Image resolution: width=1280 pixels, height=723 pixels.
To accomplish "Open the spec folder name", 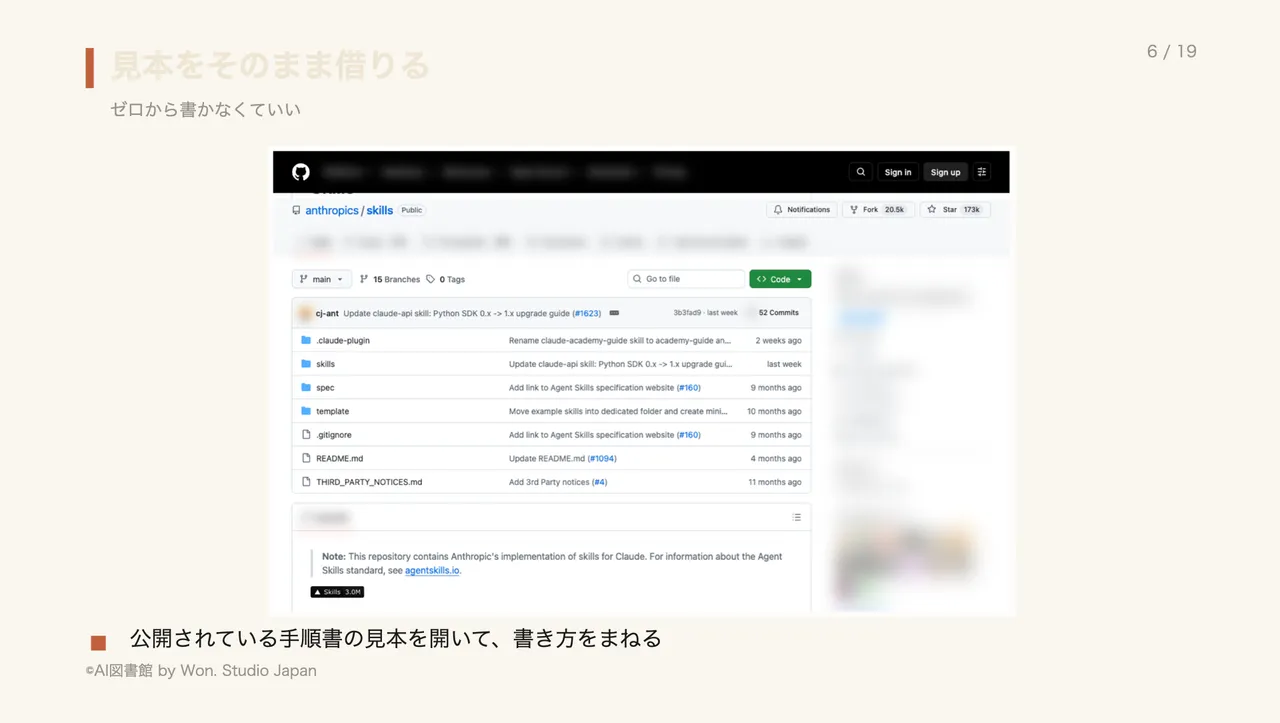I will coord(325,387).
